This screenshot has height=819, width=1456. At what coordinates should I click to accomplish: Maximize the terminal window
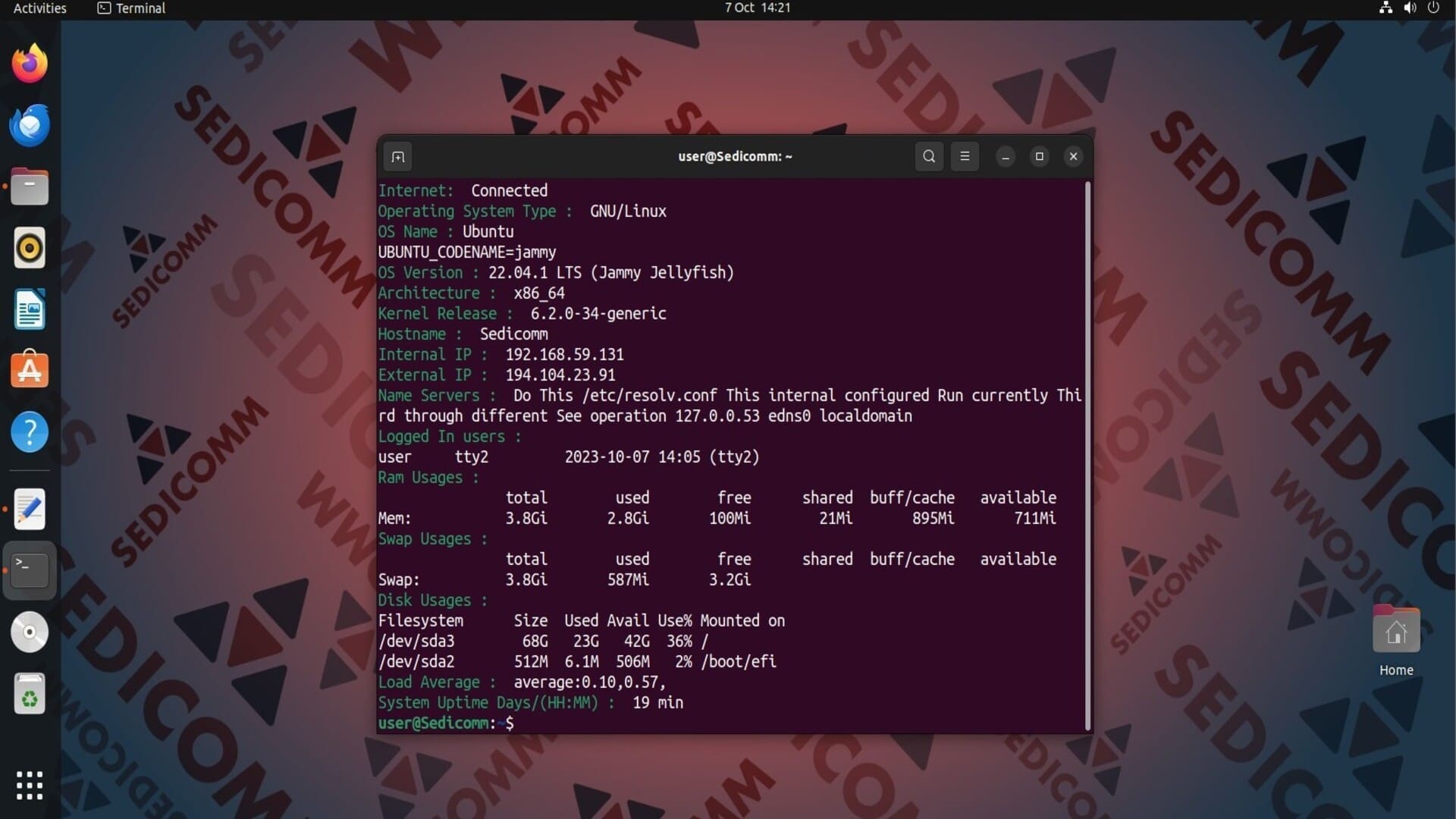tap(1040, 156)
